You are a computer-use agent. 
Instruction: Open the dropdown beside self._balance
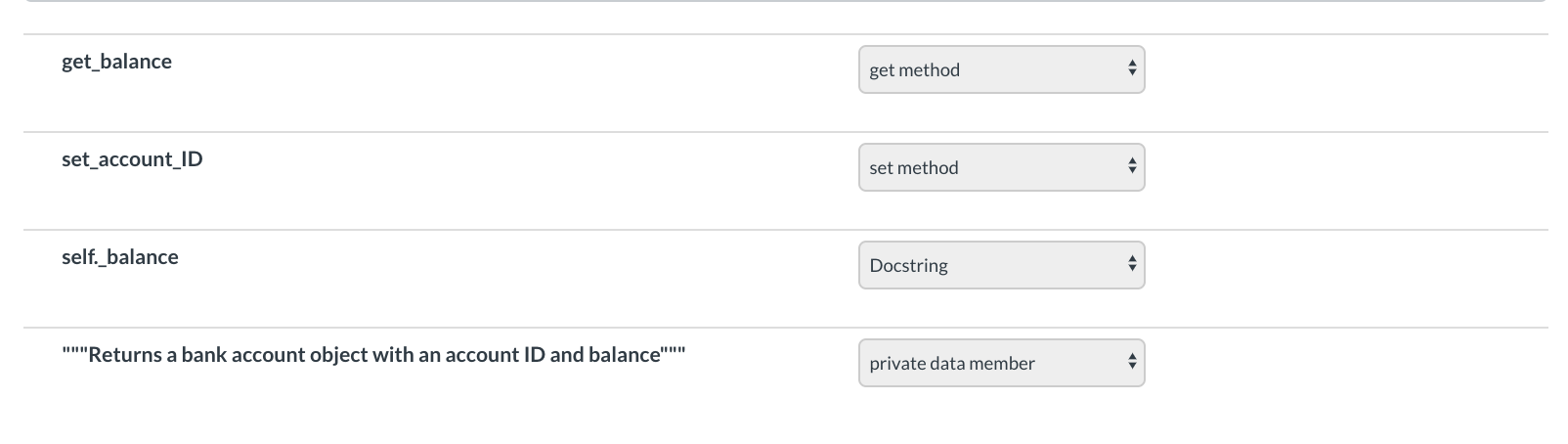pos(1000,265)
